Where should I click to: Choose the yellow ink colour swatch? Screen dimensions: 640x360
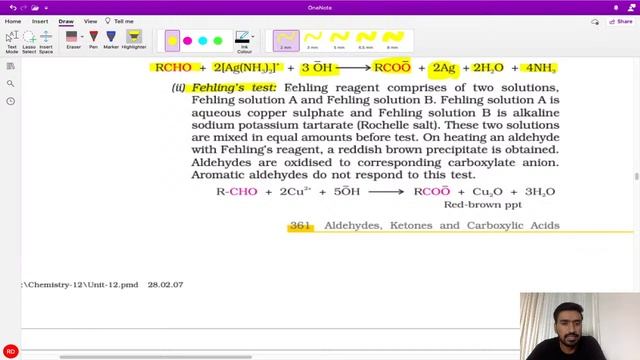[x=172, y=40]
